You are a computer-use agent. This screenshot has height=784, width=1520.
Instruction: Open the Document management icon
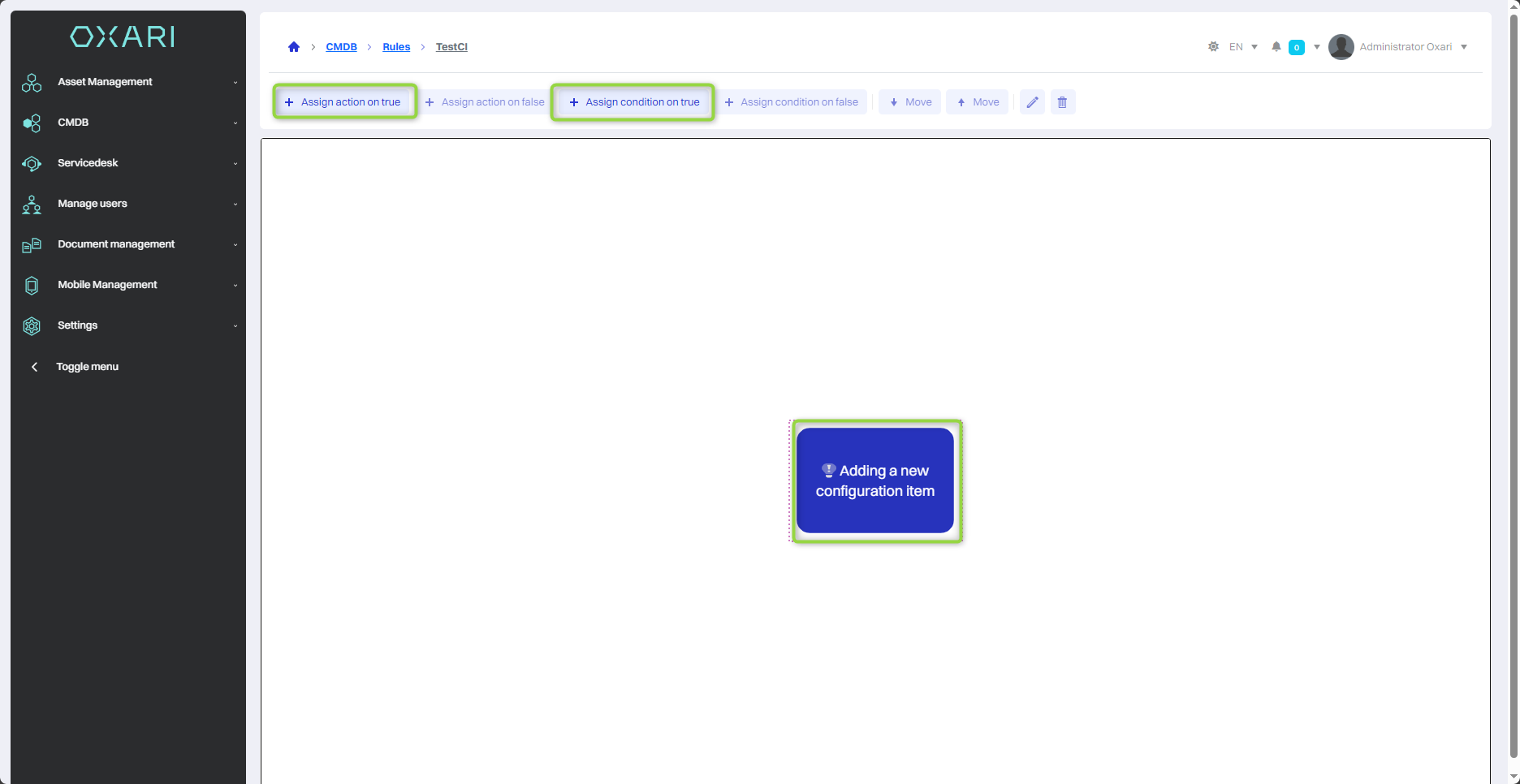point(31,244)
